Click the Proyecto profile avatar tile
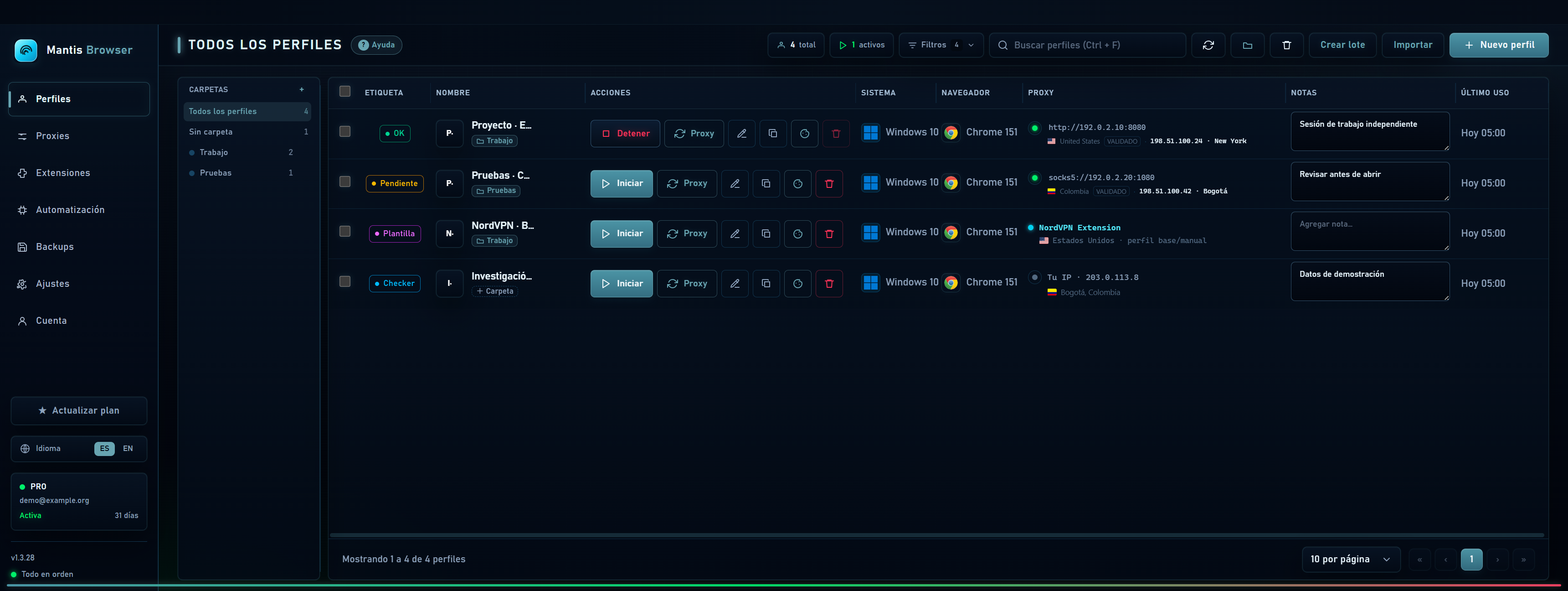The width and height of the screenshot is (1568, 591). point(450,134)
